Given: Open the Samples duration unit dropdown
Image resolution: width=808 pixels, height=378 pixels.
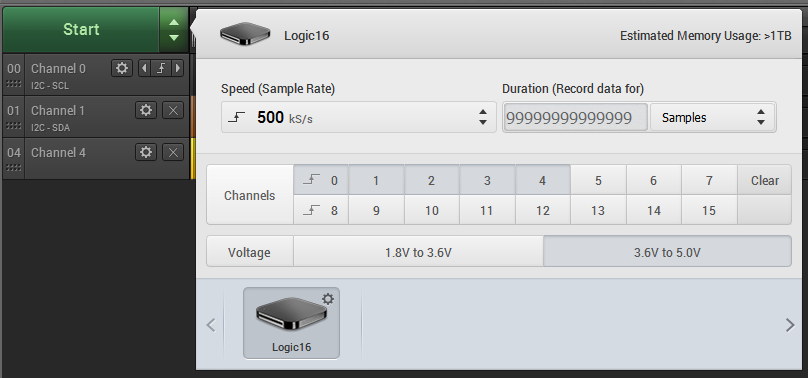Looking at the screenshot, I should point(713,117).
